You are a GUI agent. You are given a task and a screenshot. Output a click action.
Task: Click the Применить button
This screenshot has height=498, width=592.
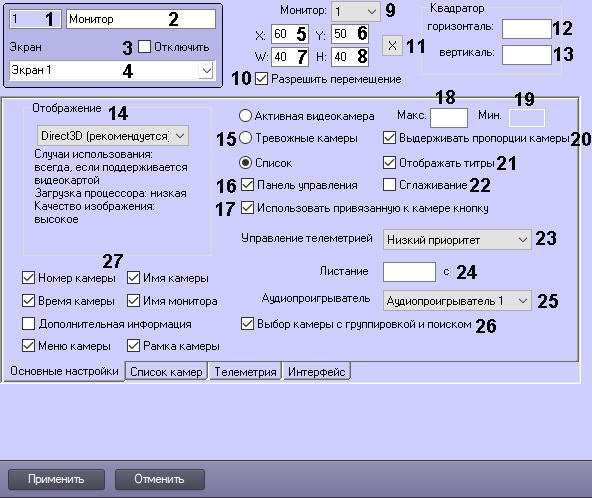pos(56,479)
